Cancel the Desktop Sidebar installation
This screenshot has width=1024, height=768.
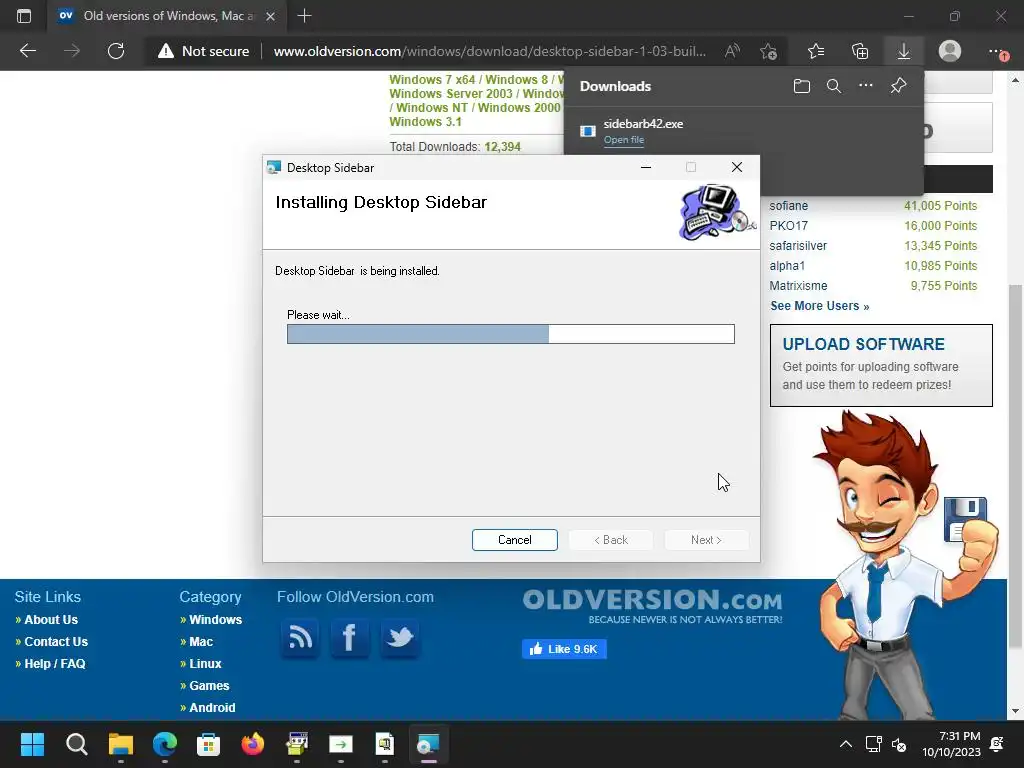(x=515, y=540)
